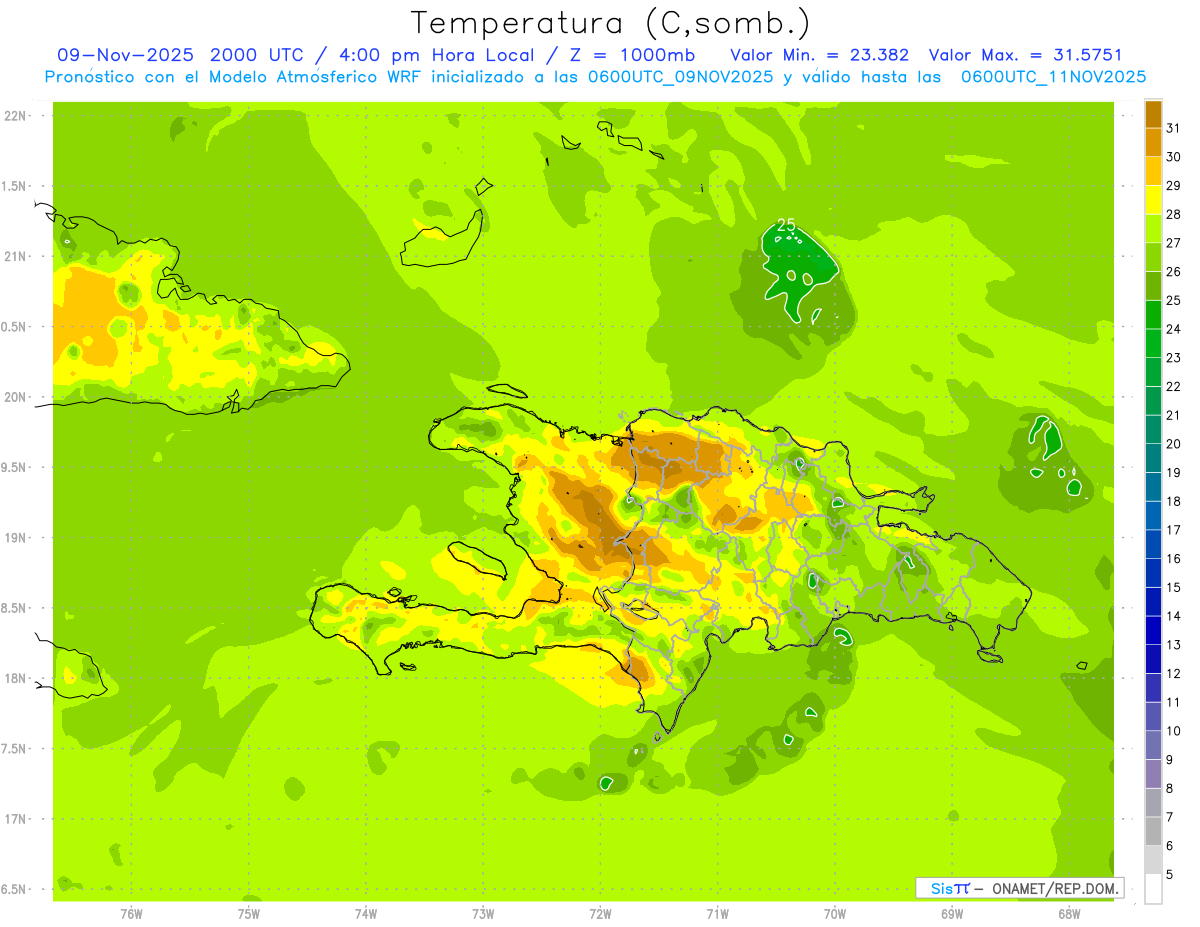Screen dimensions: 1200x927
Task: Click the 68W longitude axis label
Action: (1069, 914)
